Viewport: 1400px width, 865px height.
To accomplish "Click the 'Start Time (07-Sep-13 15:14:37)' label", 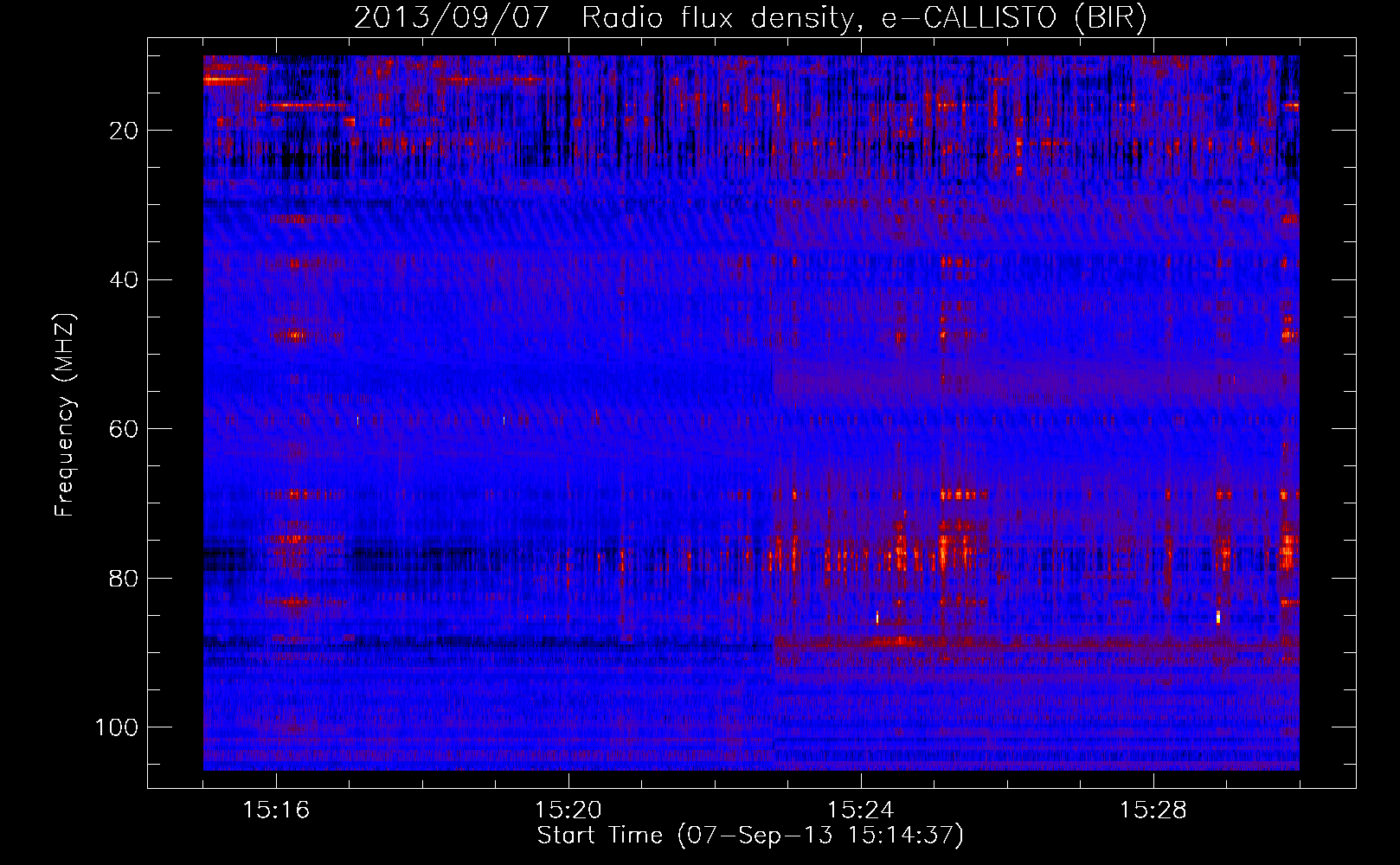I will coord(750,836).
